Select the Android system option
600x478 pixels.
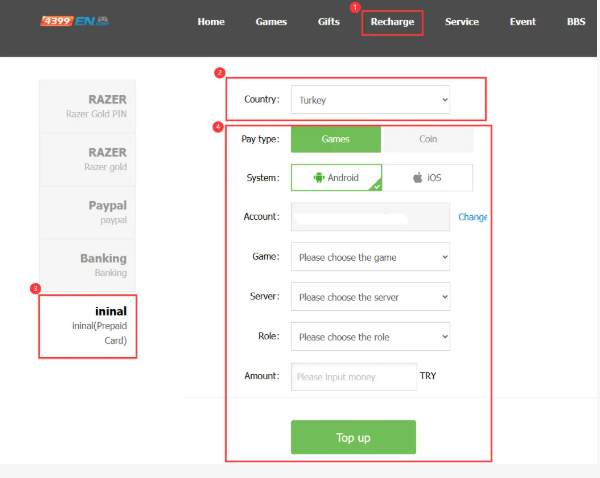click(336, 178)
